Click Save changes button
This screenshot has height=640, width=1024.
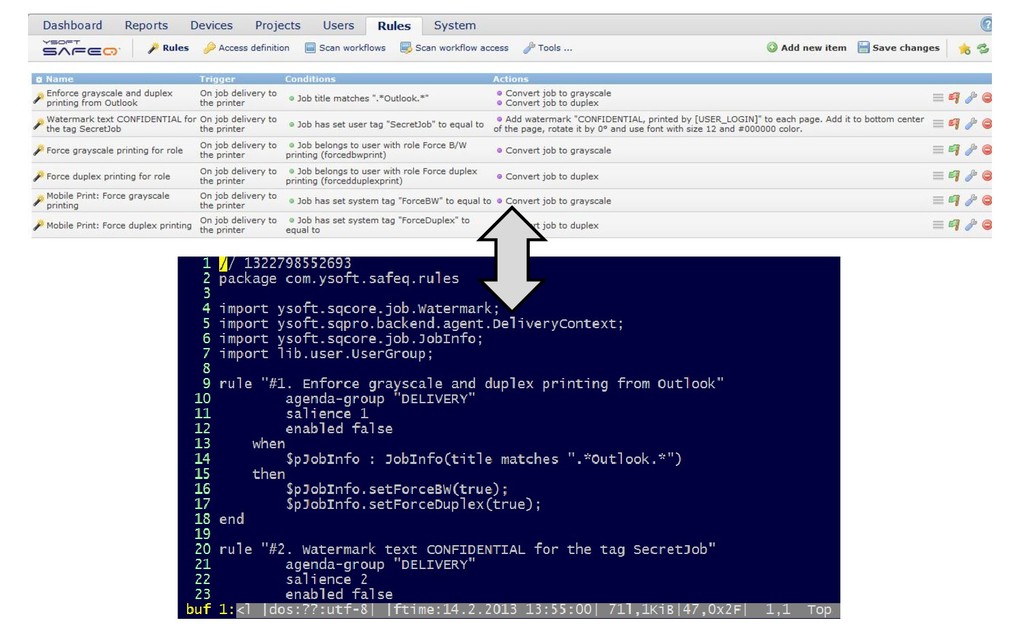coord(899,48)
